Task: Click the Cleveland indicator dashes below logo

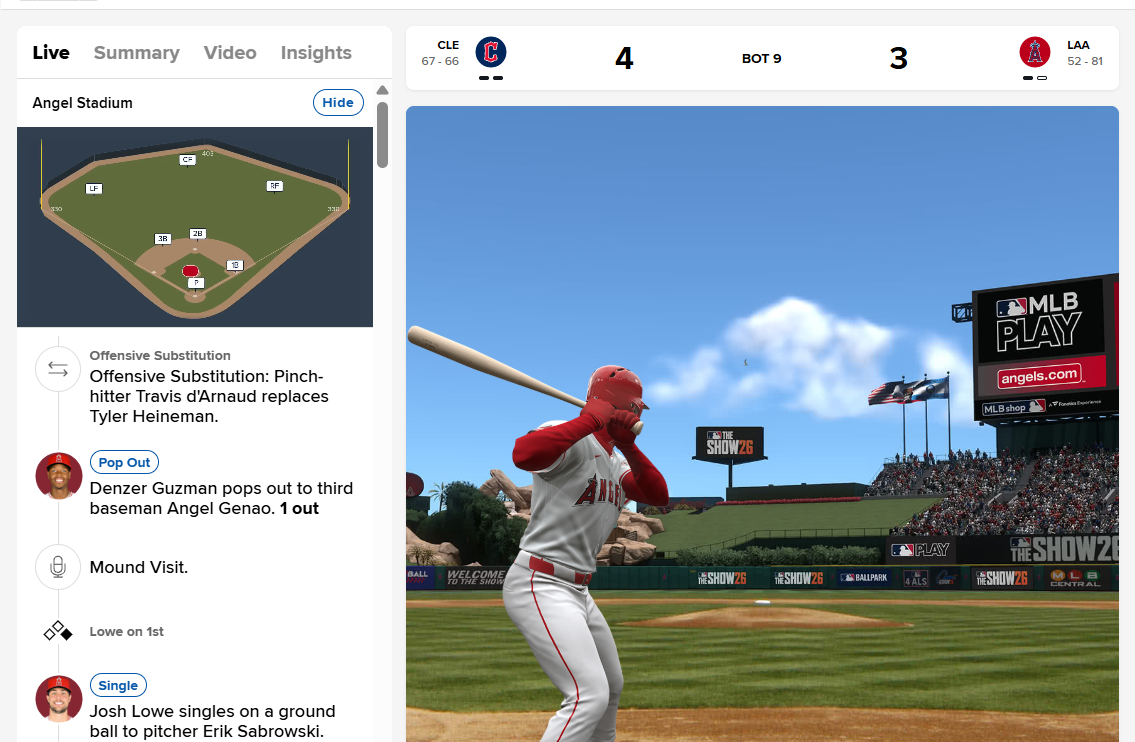Action: [491, 77]
